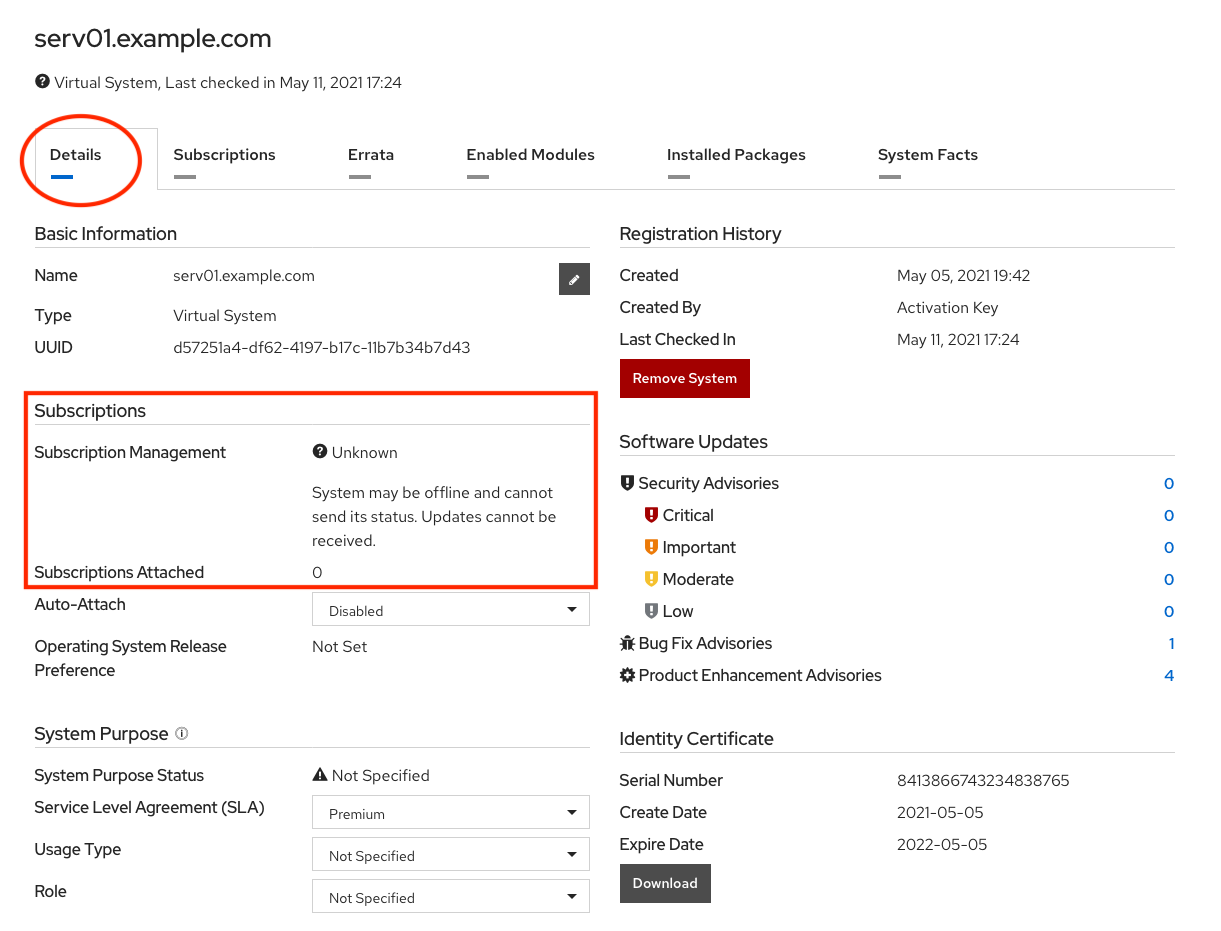Screen dimensions: 1221x931
Task: Open the Product Enhancement Advisories count link
Action: click(x=1169, y=675)
